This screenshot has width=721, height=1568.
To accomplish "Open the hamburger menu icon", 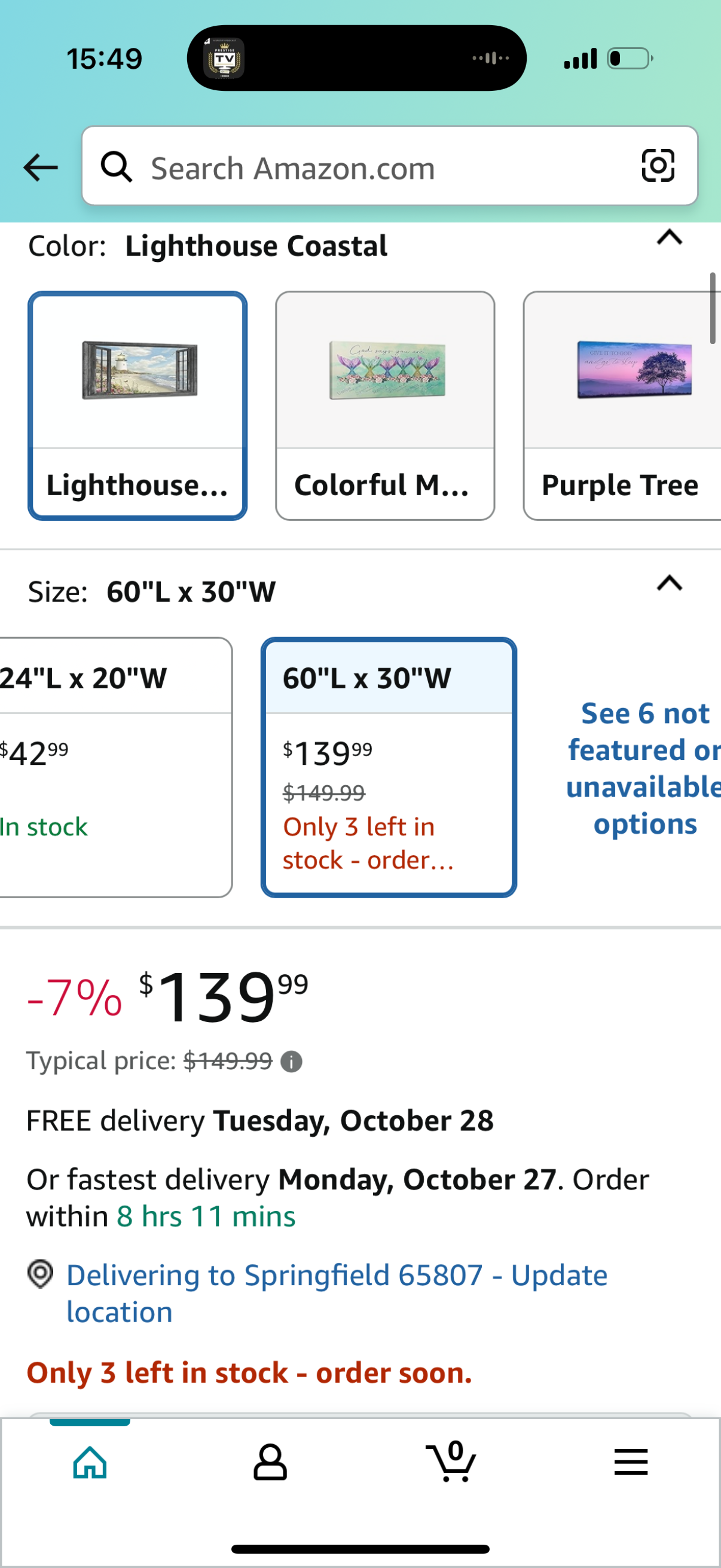I will click(x=630, y=1462).
